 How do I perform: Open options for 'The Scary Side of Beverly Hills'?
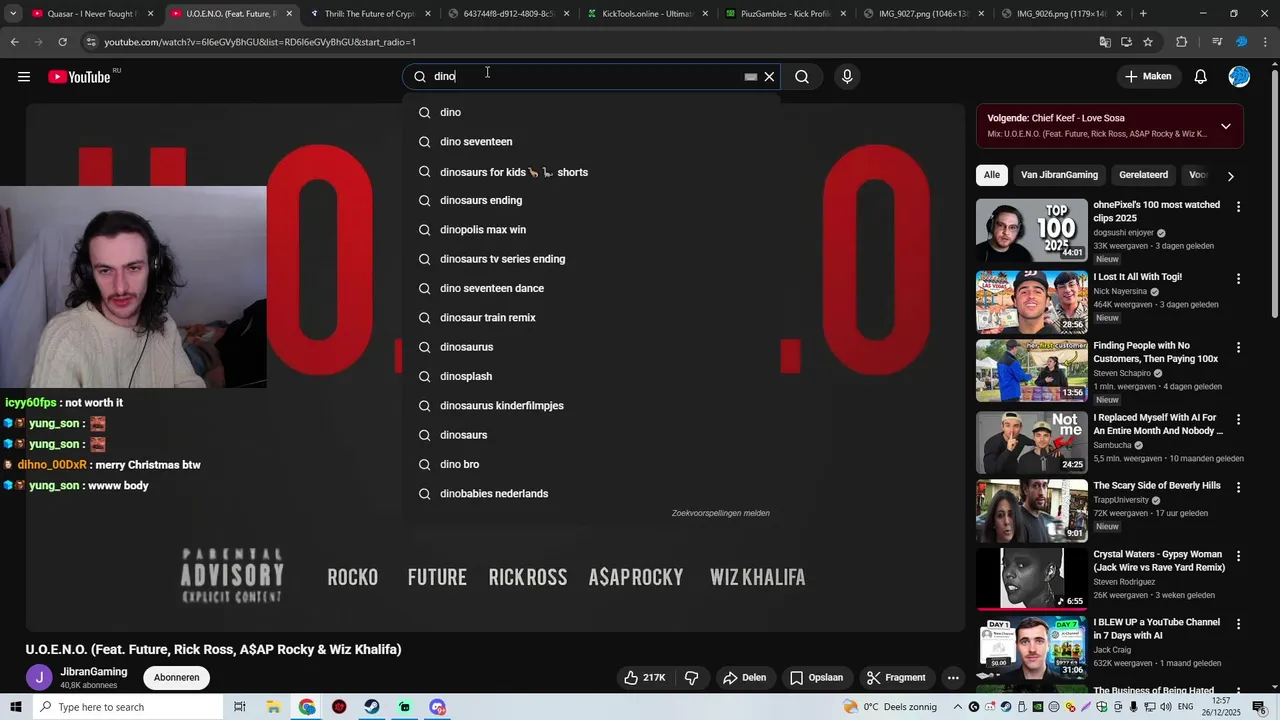[1238, 488]
